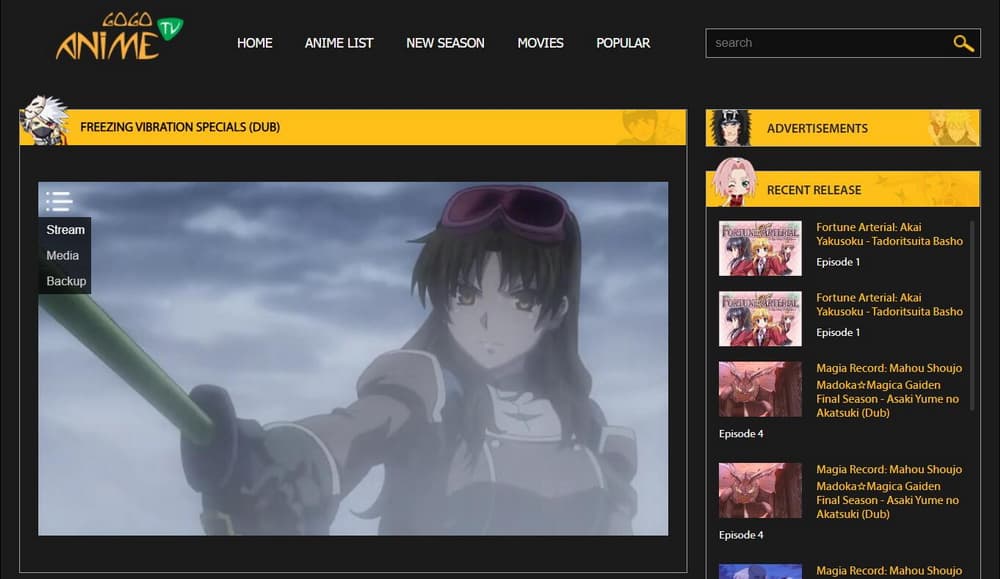This screenshot has height=579, width=1000.
Task: Open first Magia Record Final Season link
Action: 889,384
